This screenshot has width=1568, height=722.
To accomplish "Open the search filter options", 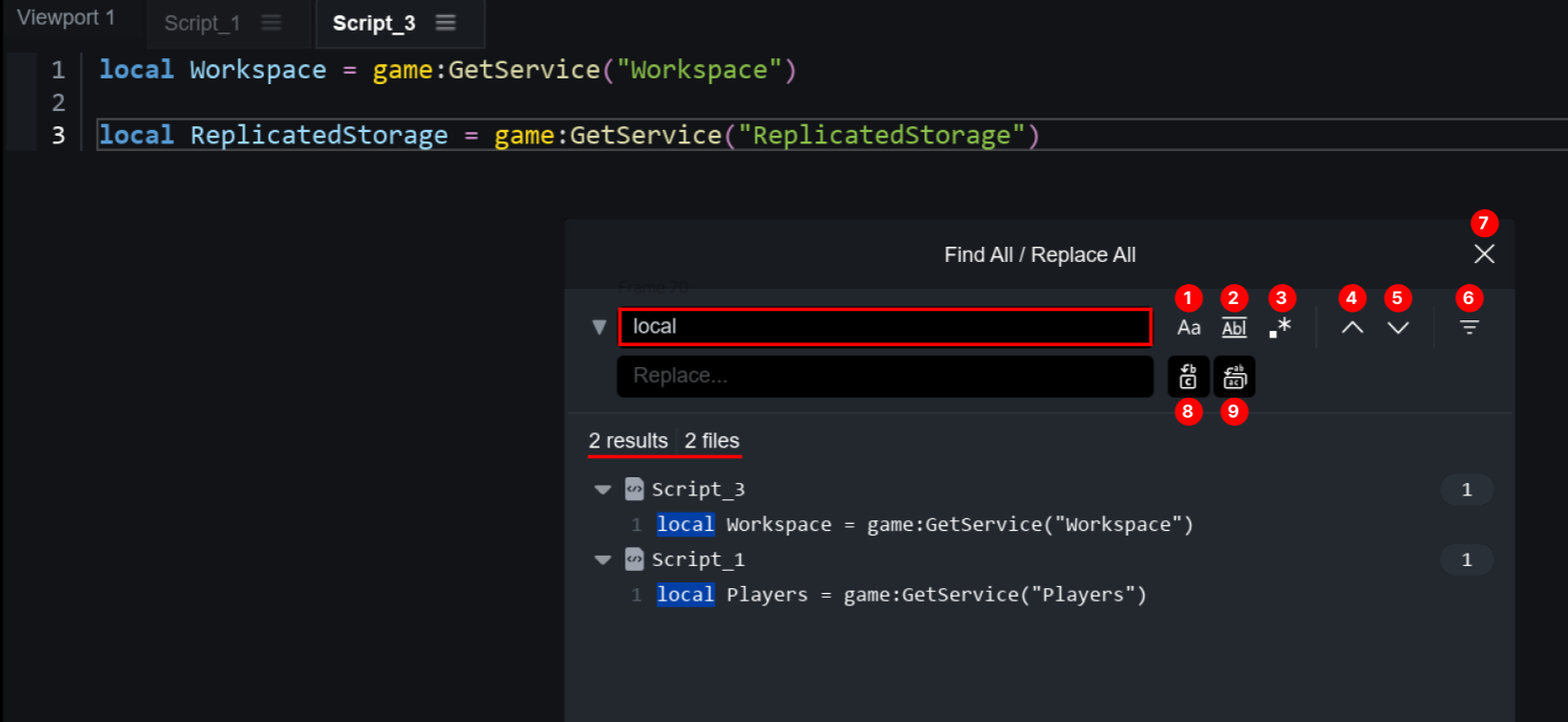I will (1469, 328).
